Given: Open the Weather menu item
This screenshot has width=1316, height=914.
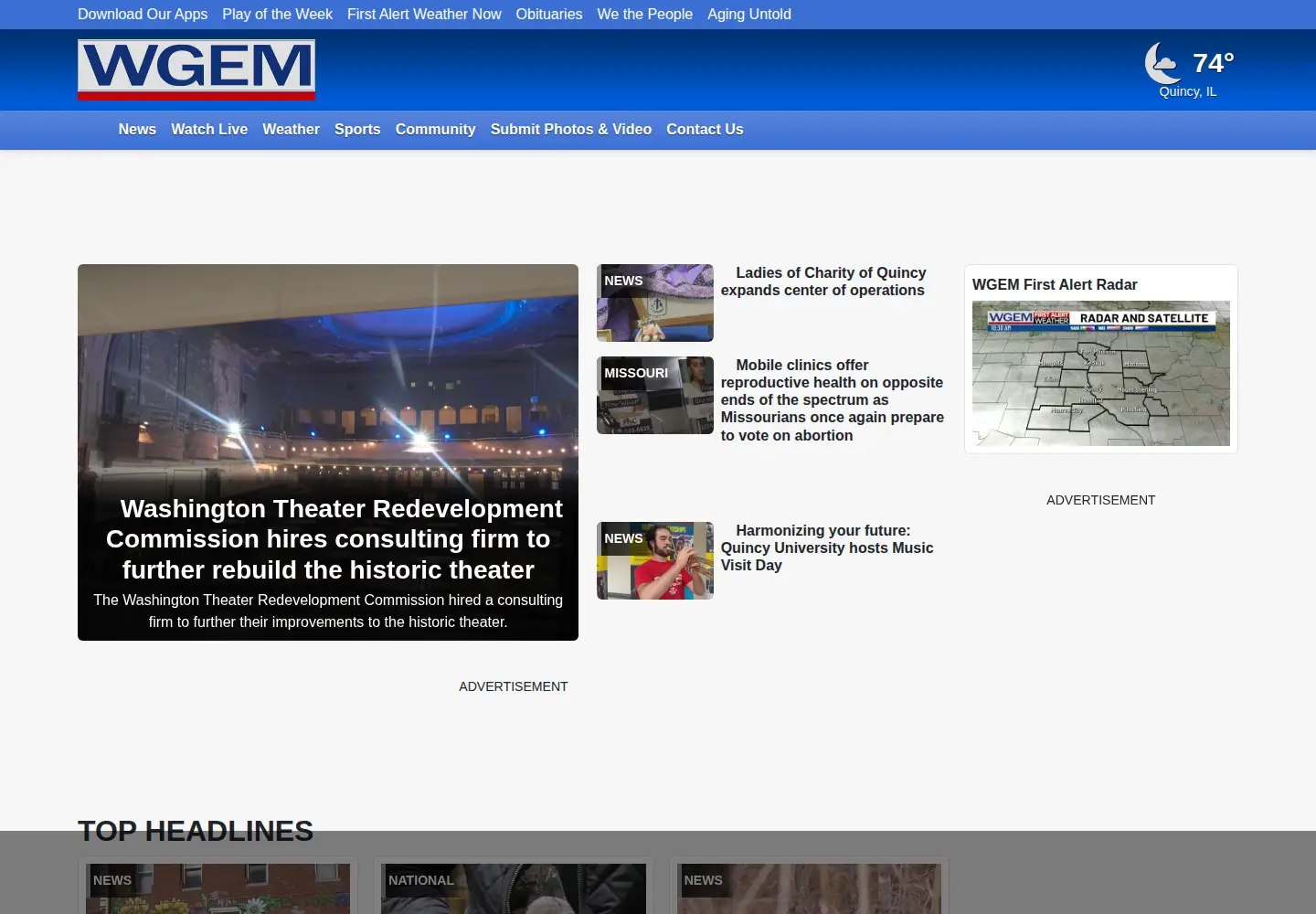Looking at the screenshot, I should pos(291,130).
